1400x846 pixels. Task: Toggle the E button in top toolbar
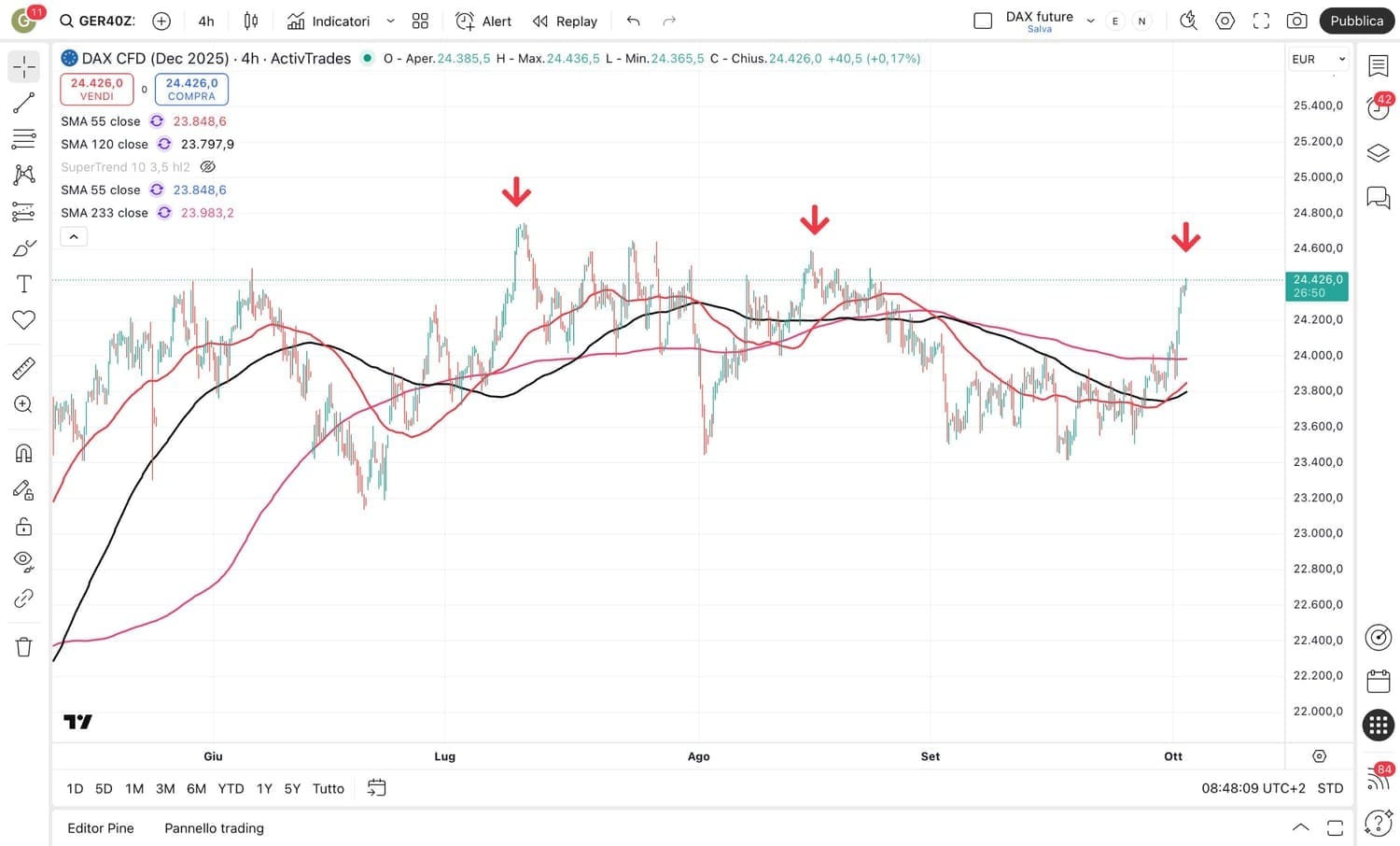(1115, 21)
